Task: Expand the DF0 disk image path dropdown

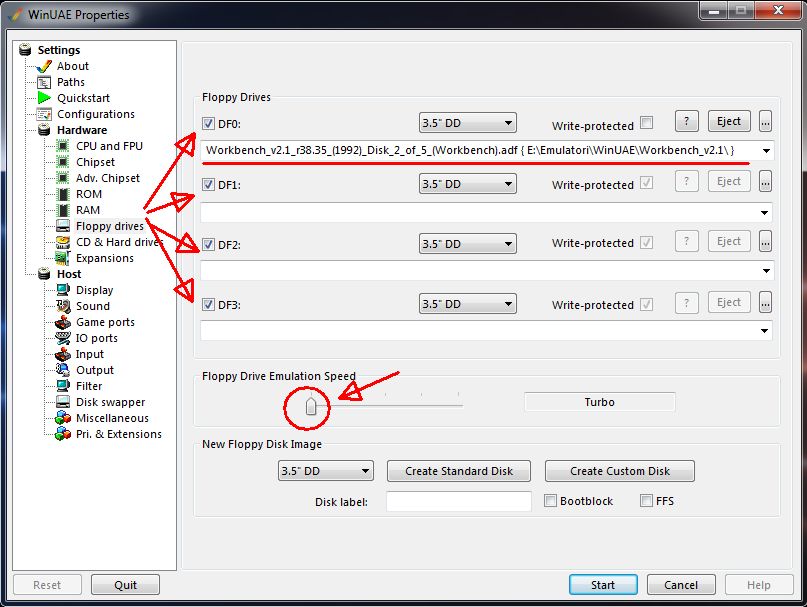Action: tap(766, 151)
